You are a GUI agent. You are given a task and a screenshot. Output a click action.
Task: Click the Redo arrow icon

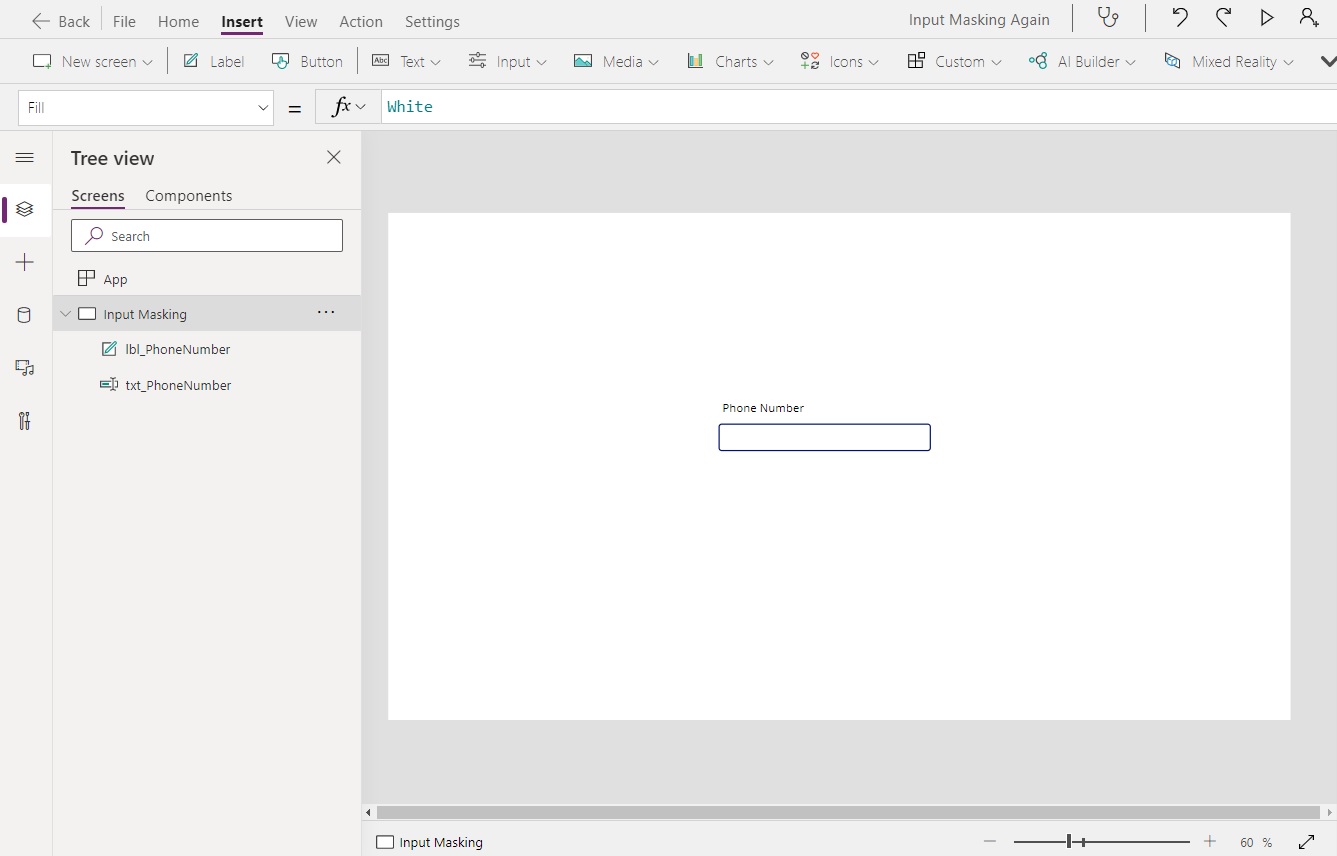(x=1223, y=18)
